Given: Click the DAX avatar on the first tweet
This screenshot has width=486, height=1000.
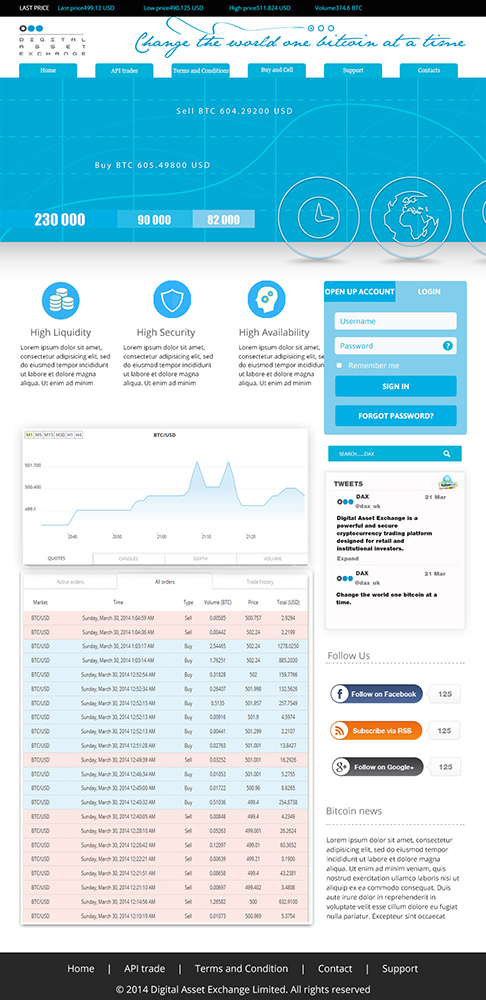Looking at the screenshot, I should (x=344, y=502).
